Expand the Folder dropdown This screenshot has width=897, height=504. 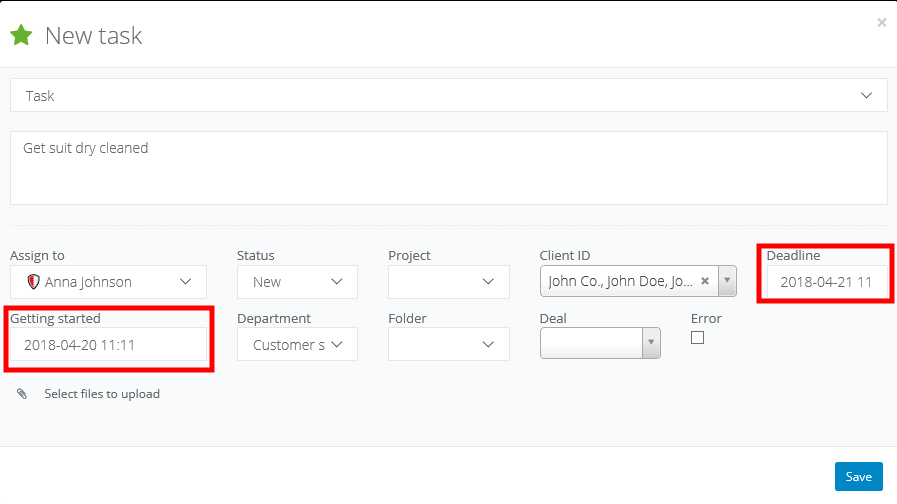[x=488, y=345]
